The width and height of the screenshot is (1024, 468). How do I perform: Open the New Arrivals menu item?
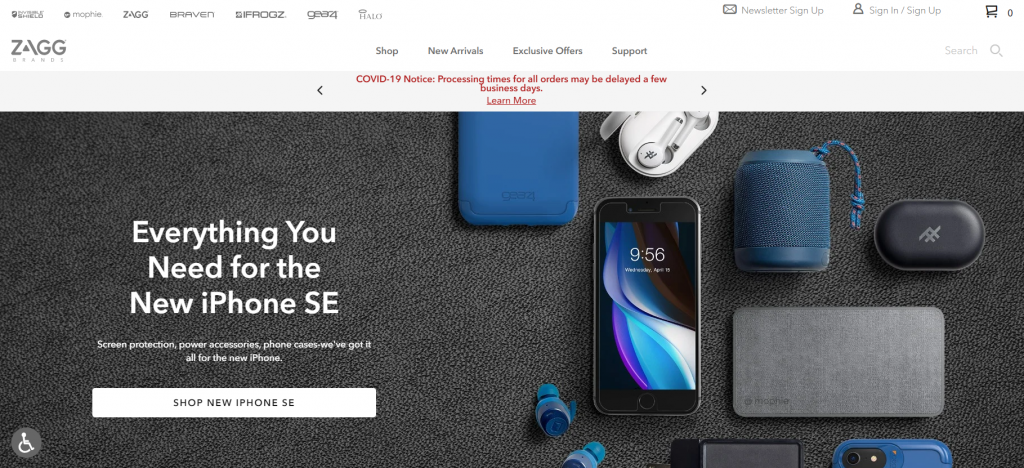click(455, 51)
